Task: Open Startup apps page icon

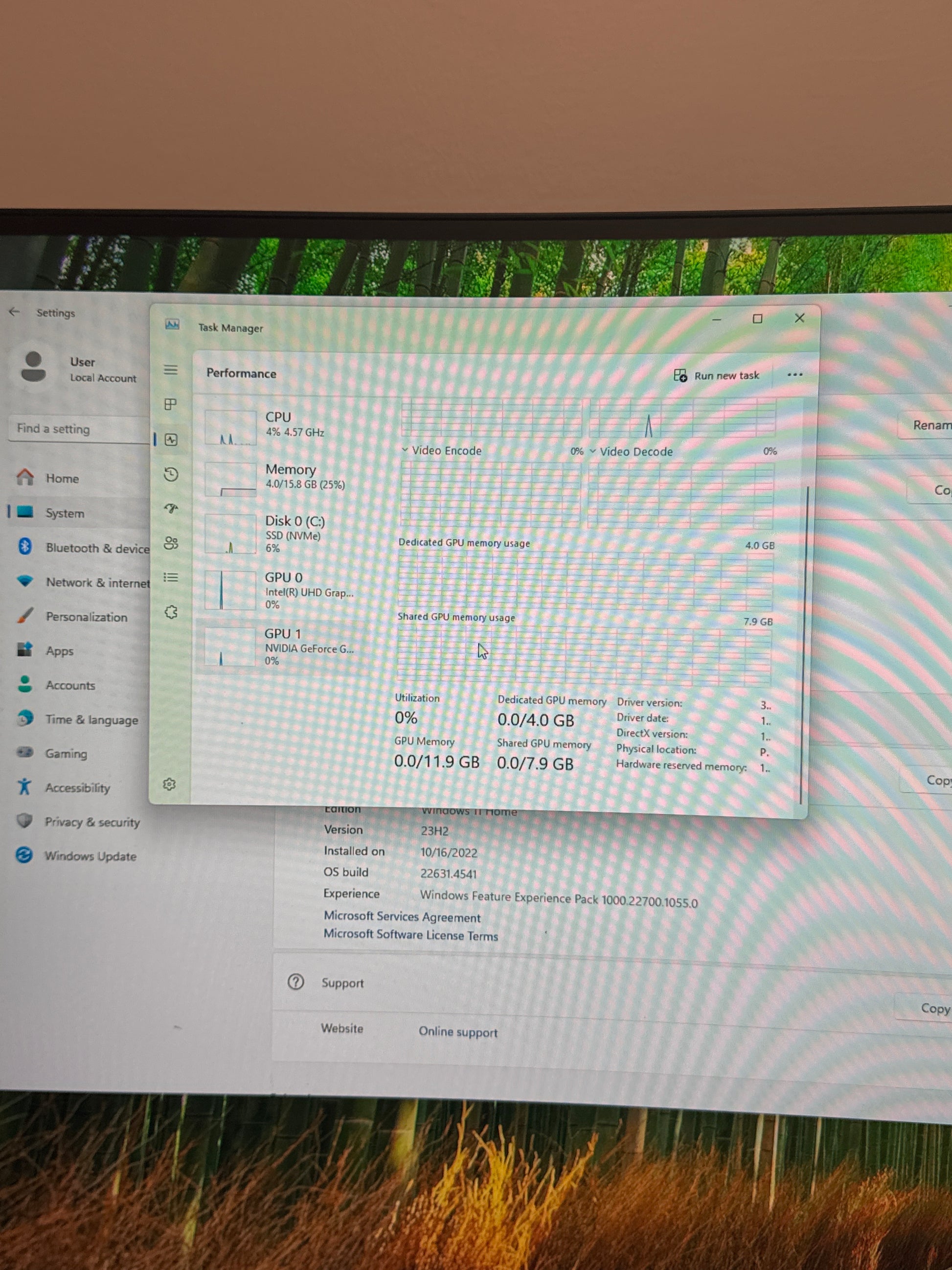Action: click(171, 508)
